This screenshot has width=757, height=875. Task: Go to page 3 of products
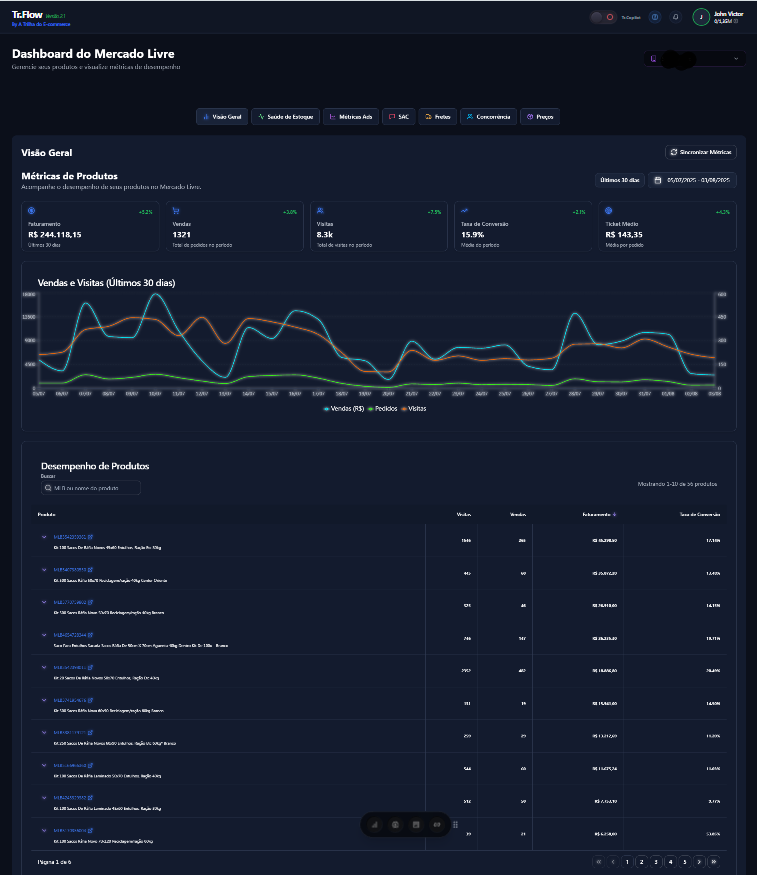[x=656, y=862]
